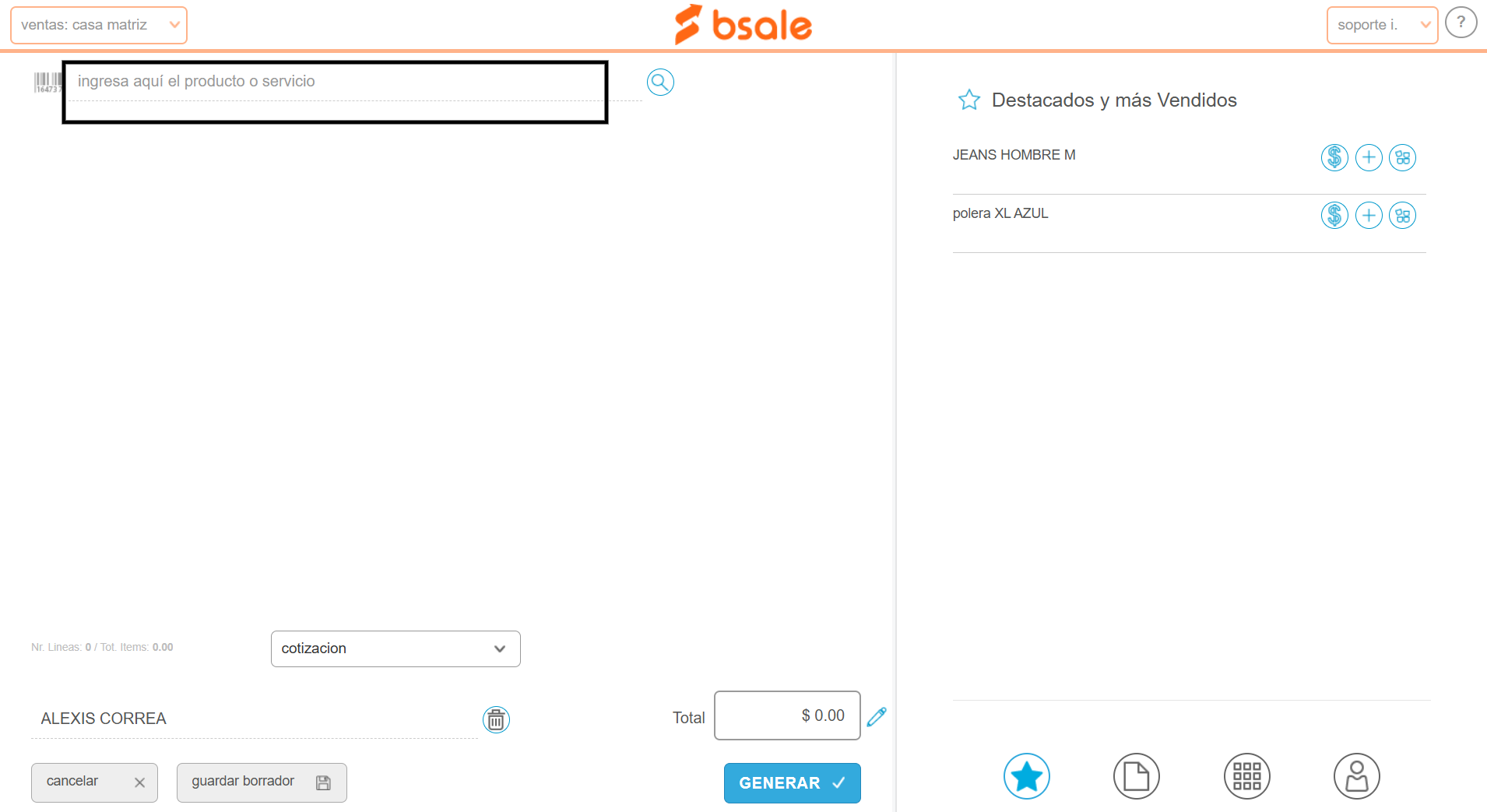This screenshot has width=1487, height=812.
Task: Click the magnifier search icon
Action: point(660,82)
